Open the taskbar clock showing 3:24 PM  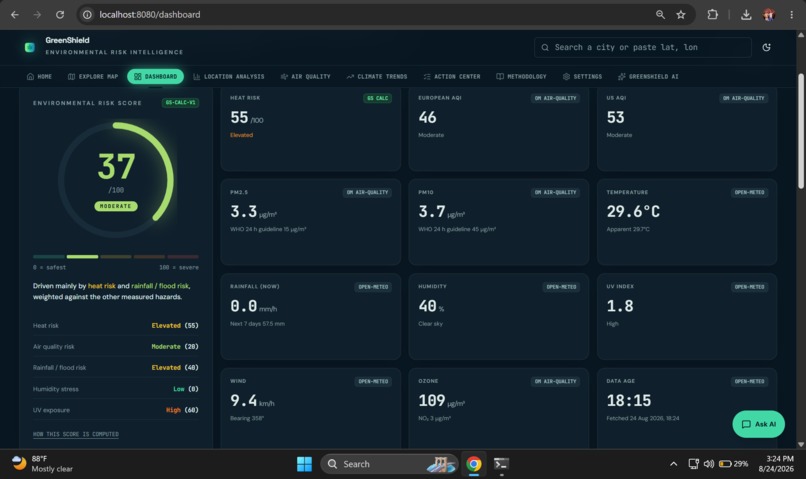pos(776,464)
